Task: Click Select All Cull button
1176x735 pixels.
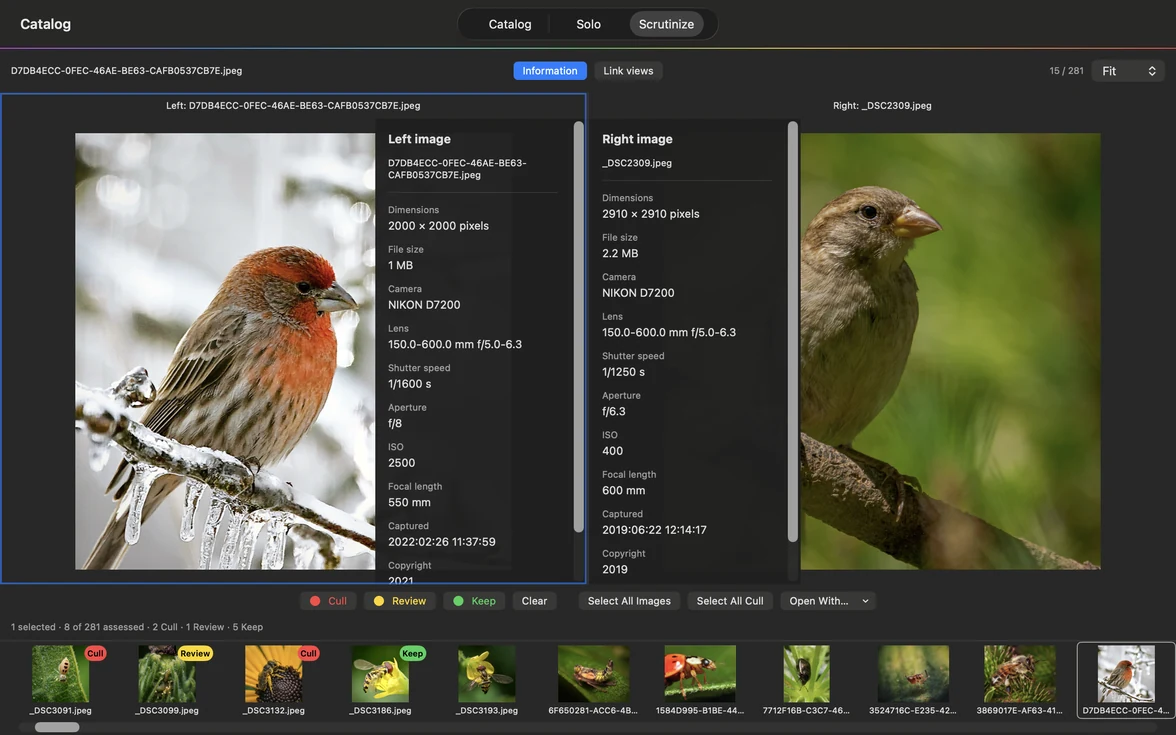Action: click(x=730, y=601)
